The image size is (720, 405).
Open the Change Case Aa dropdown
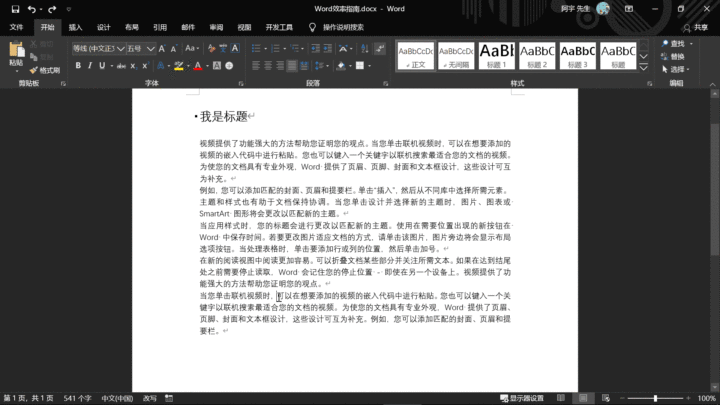(x=191, y=49)
